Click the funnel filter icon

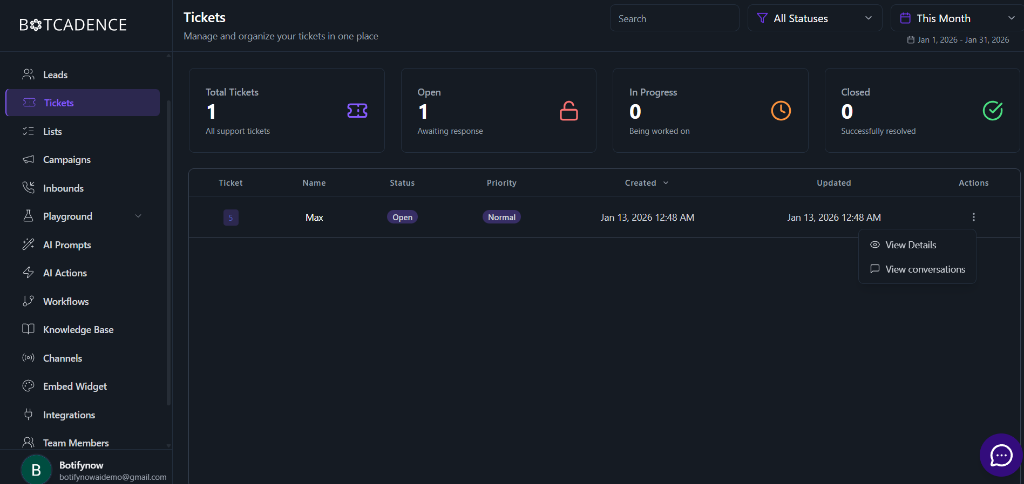(761, 18)
